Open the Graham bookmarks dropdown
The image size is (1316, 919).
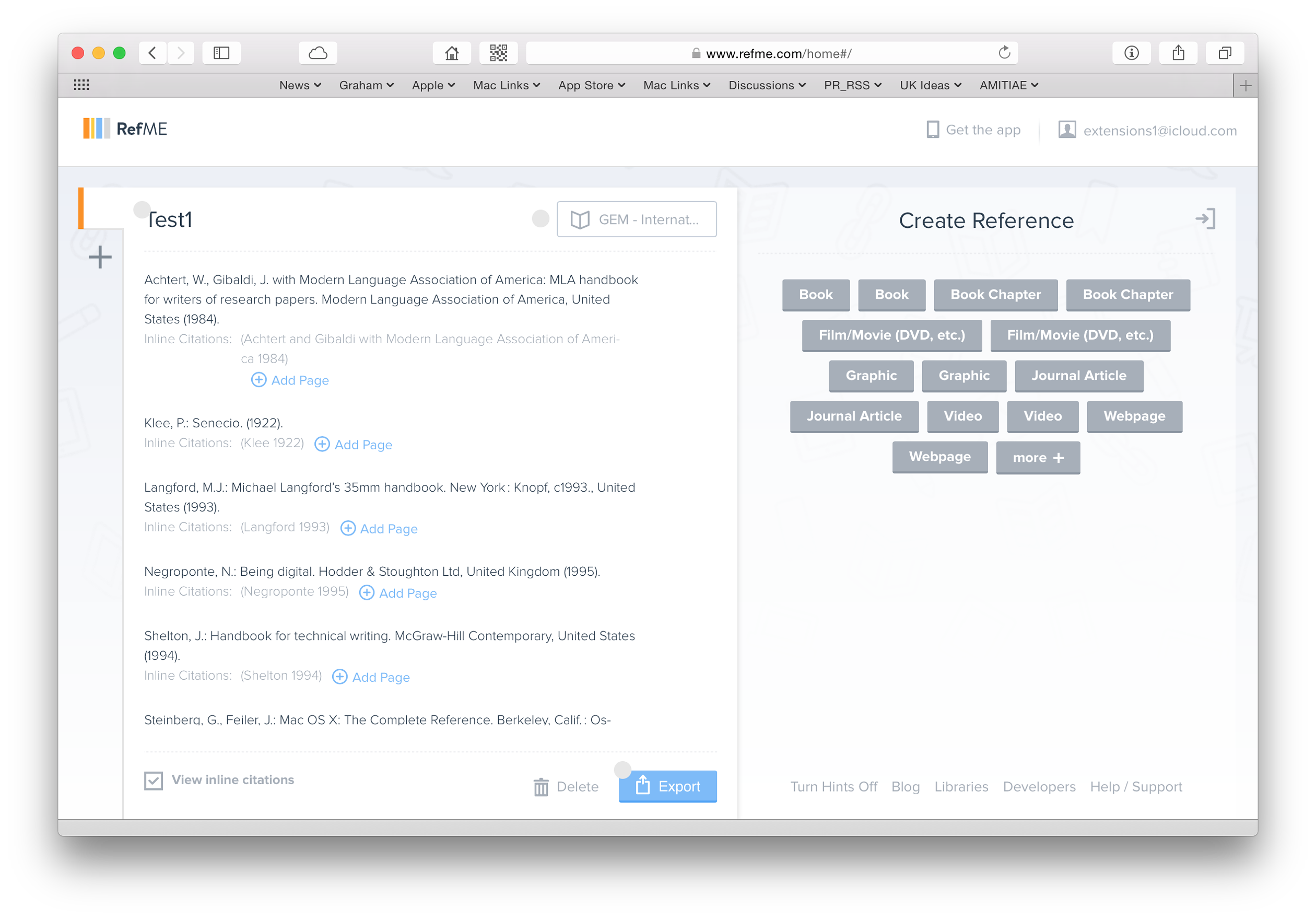pyautogui.click(x=366, y=86)
